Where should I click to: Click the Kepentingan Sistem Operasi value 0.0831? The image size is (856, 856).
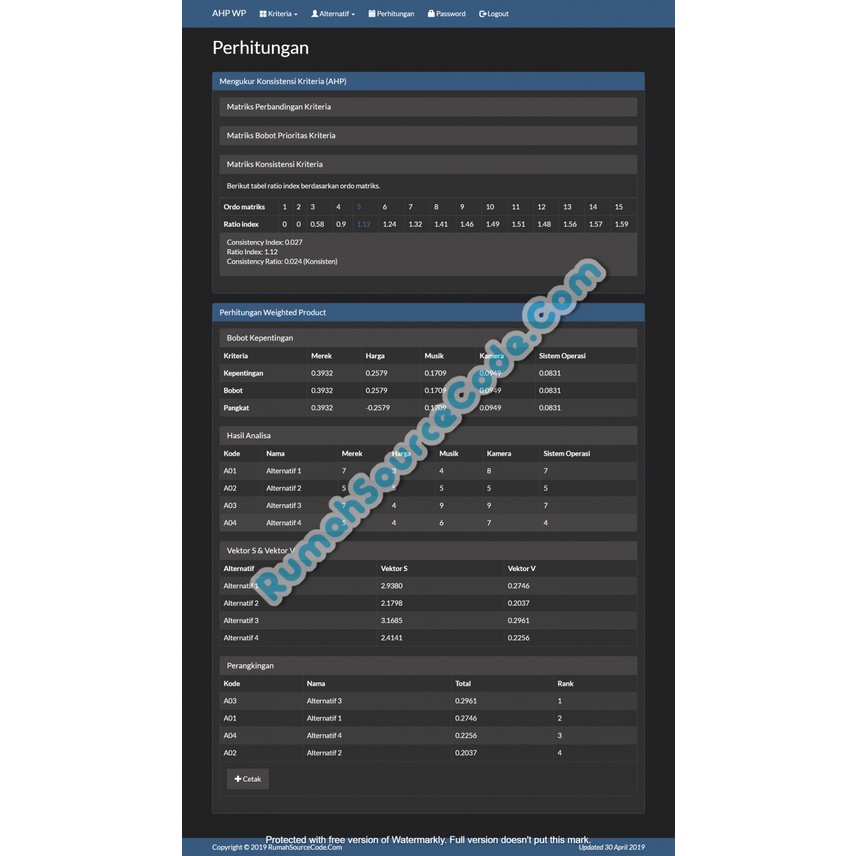pos(550,373)
